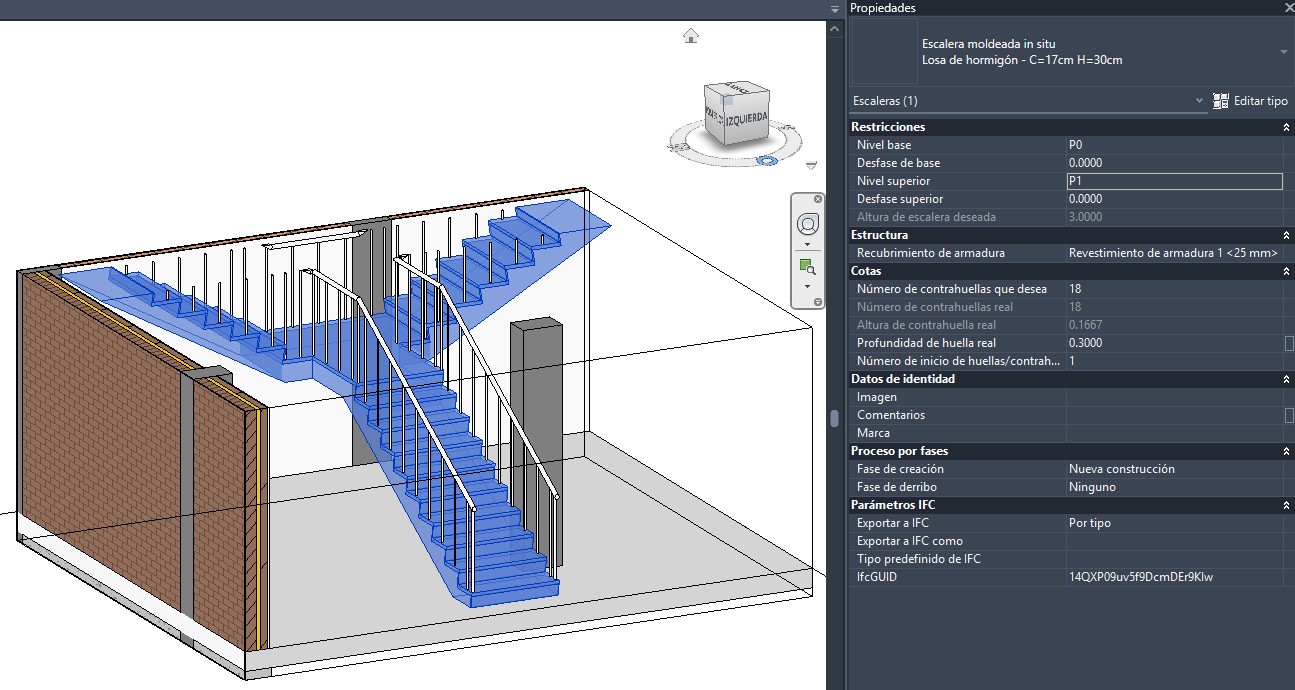Screen dimensions: 1295x690
Task: Open the Steering Wheel navigation tool
Action: [x=808, y=223]
